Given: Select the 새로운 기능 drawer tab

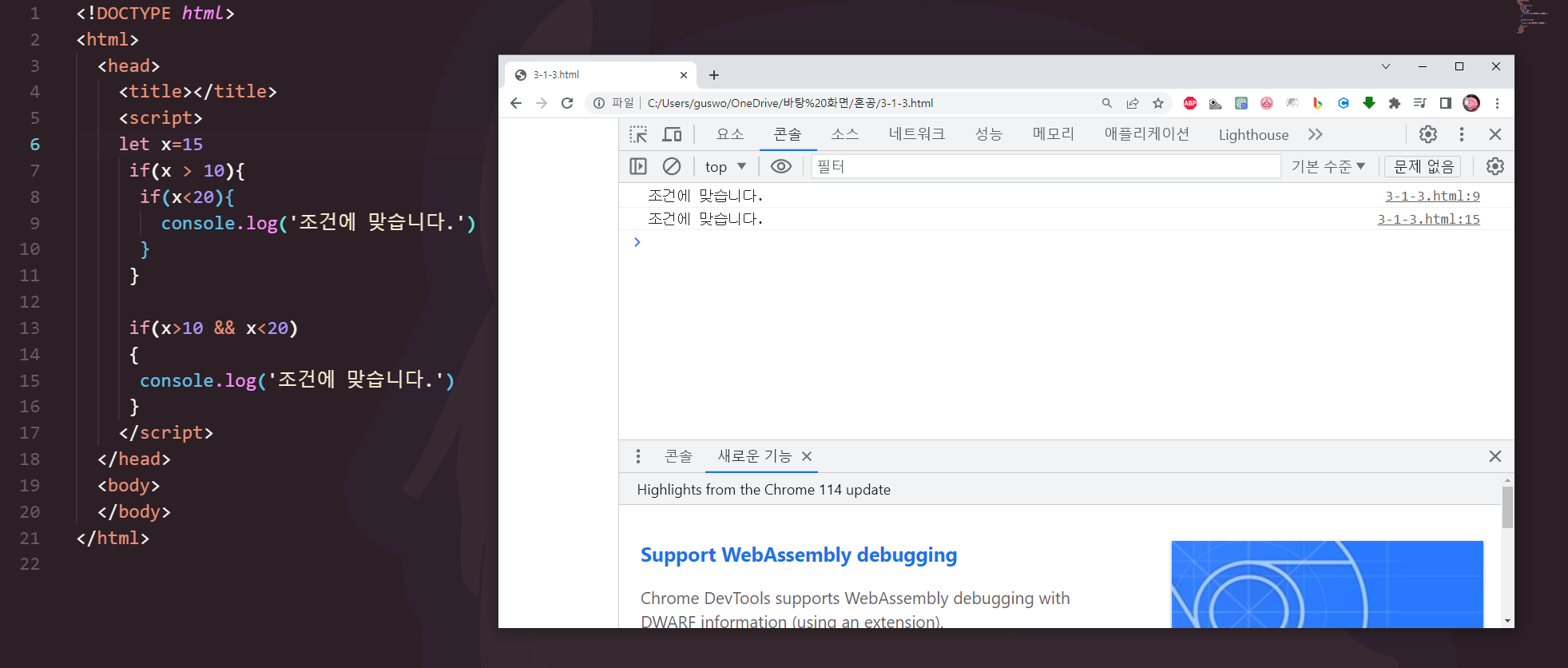Looking at the screenshot, I should 754,456.
